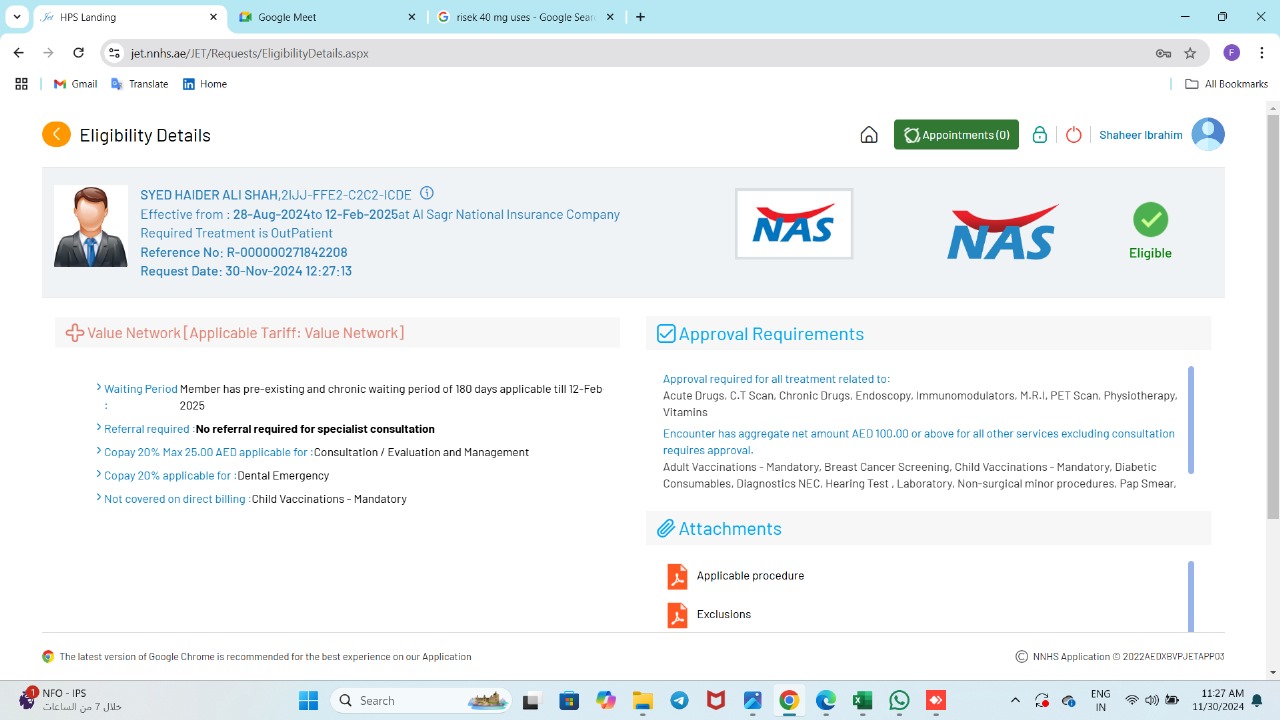1280x720 pixels.
Task: Click the info icon beside member ID
Action: coord(427,194)
